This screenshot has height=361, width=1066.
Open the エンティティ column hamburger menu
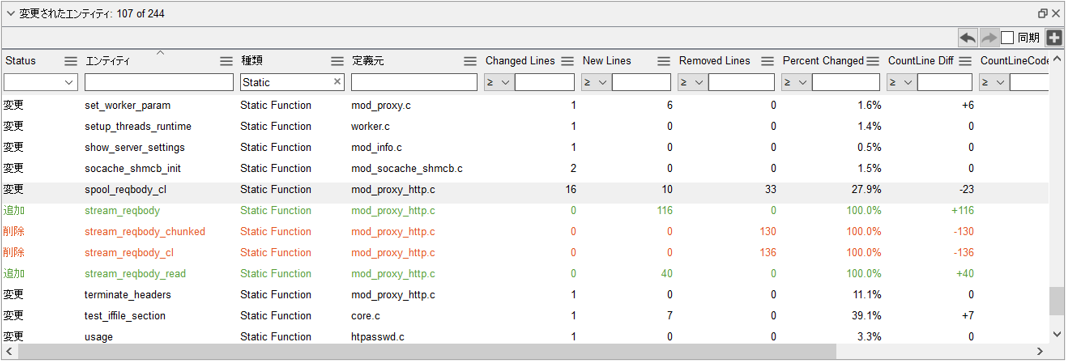point(226,61)
